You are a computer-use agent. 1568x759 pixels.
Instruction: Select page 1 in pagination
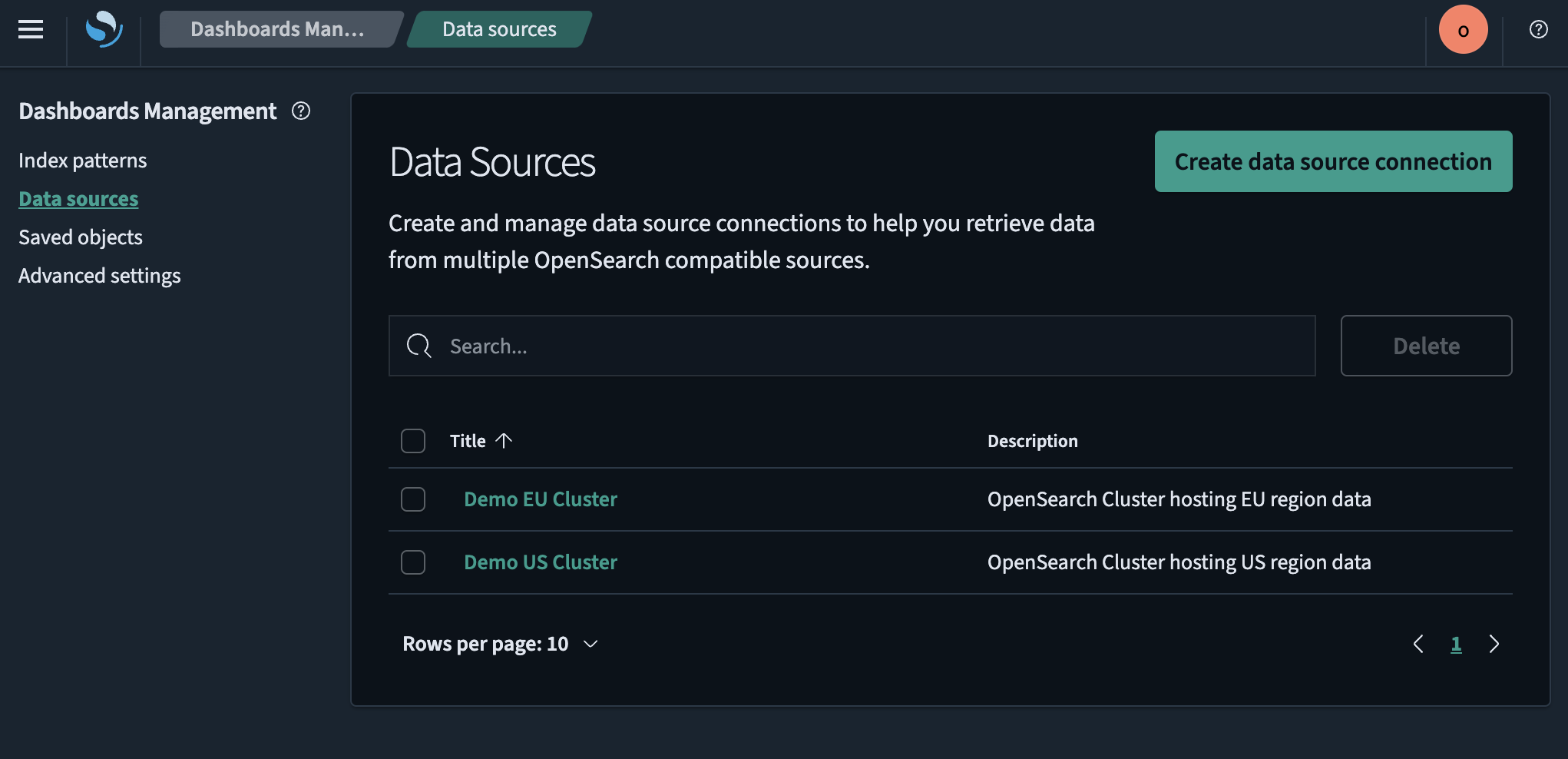1456,644
